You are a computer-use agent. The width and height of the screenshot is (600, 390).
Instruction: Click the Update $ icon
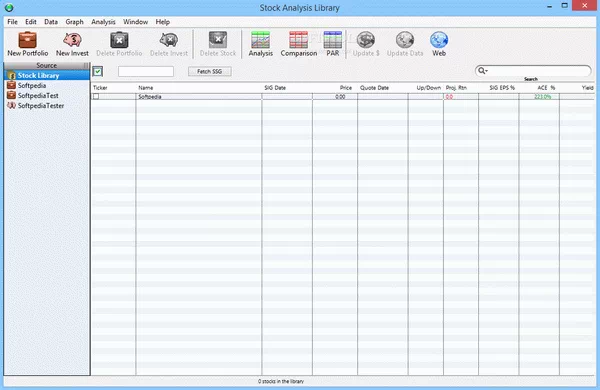coord(366,40)
